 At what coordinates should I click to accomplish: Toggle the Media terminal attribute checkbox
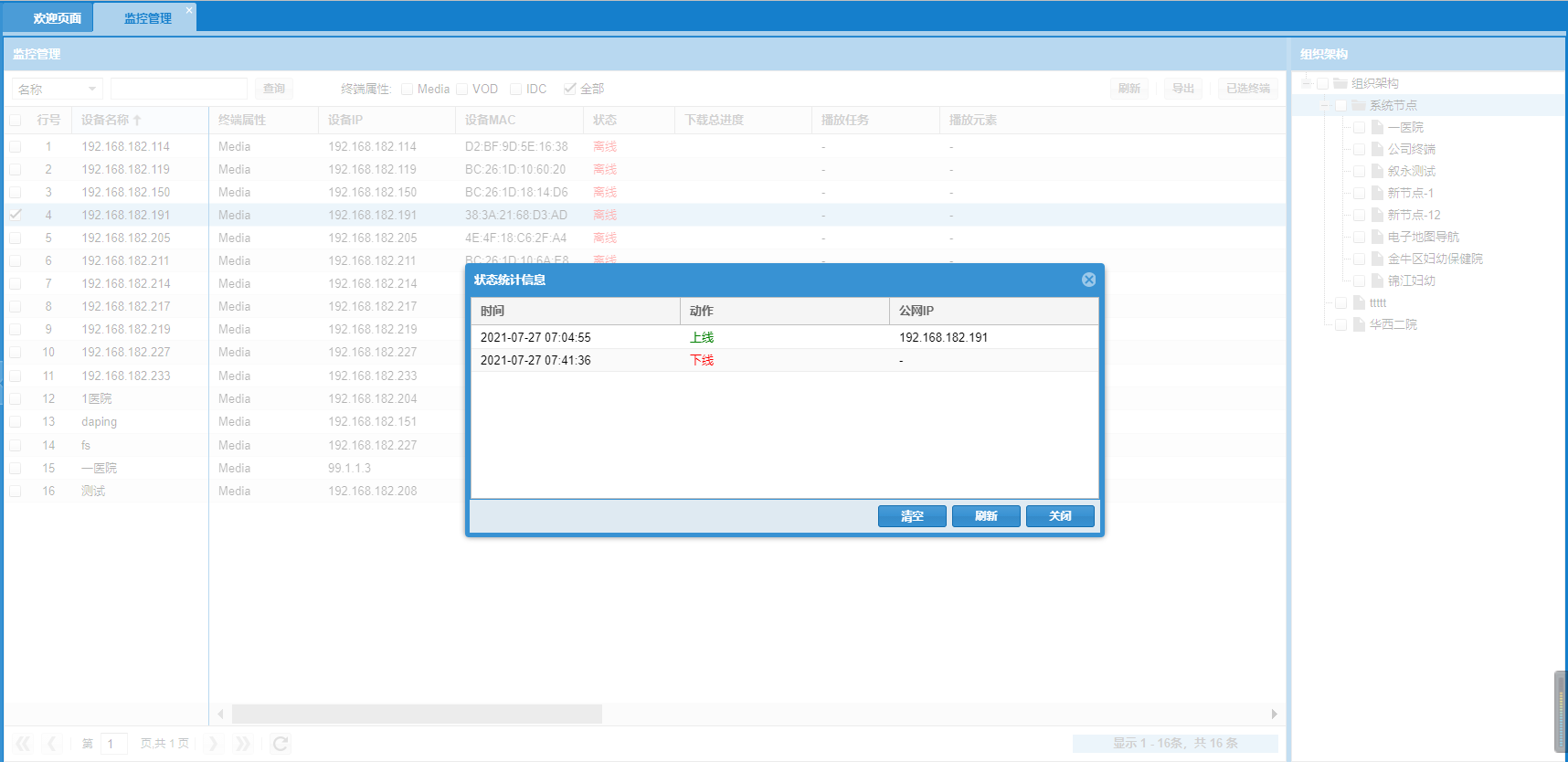click(408, 89)
